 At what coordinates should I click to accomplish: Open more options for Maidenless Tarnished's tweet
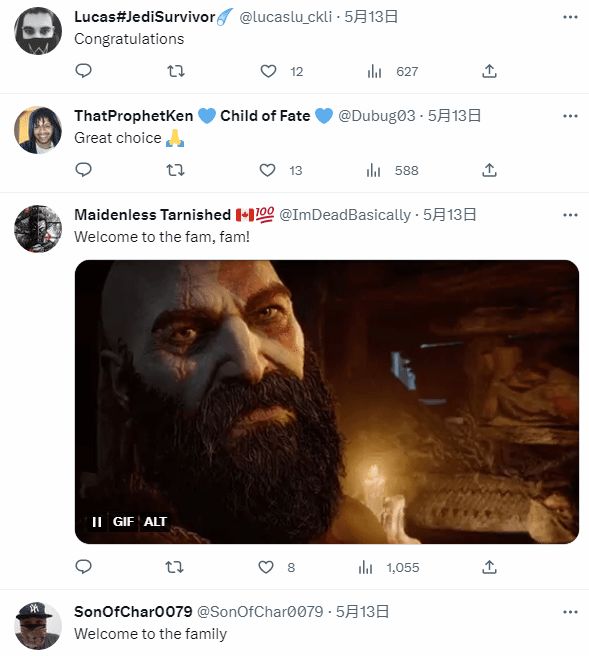pyautogui.click(x=570, y=215)
